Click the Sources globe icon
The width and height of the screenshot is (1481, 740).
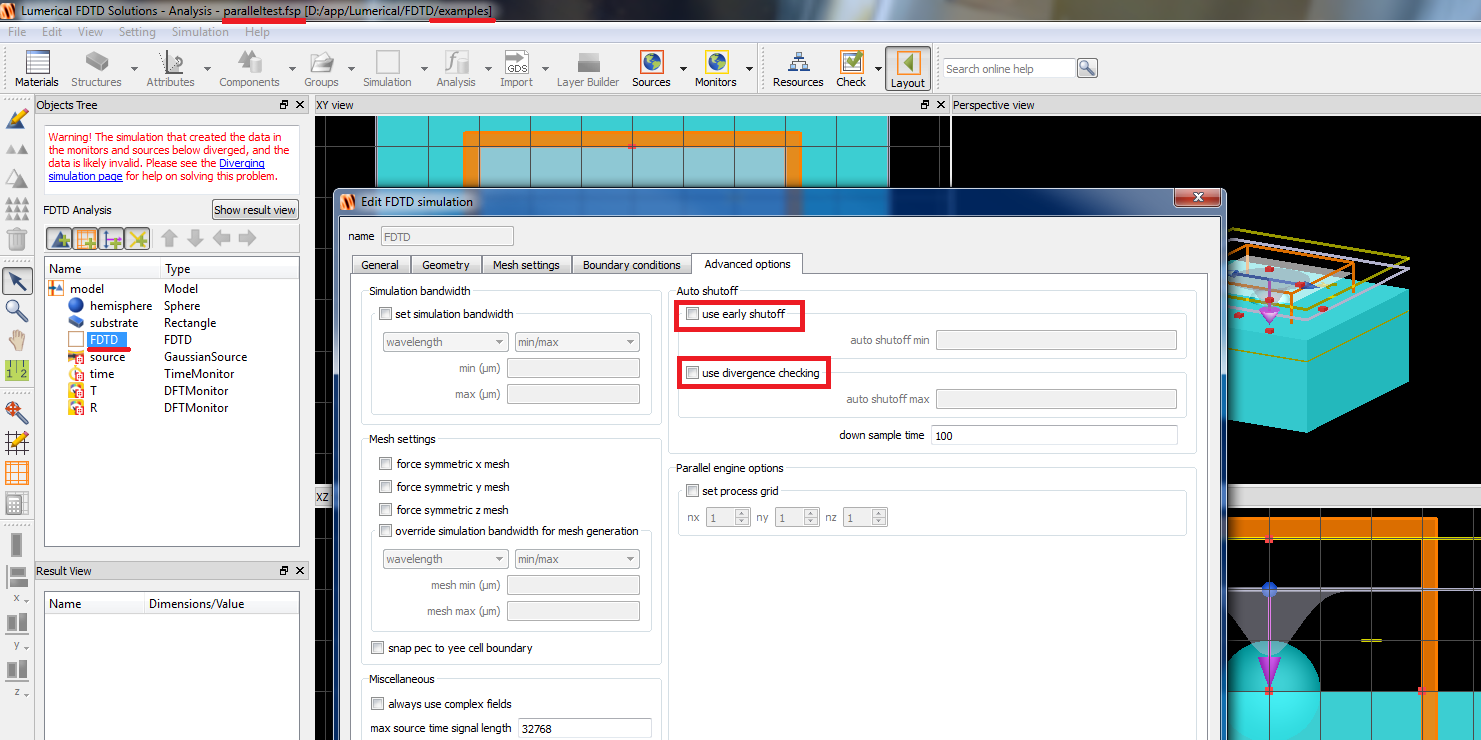click(652, 63)
